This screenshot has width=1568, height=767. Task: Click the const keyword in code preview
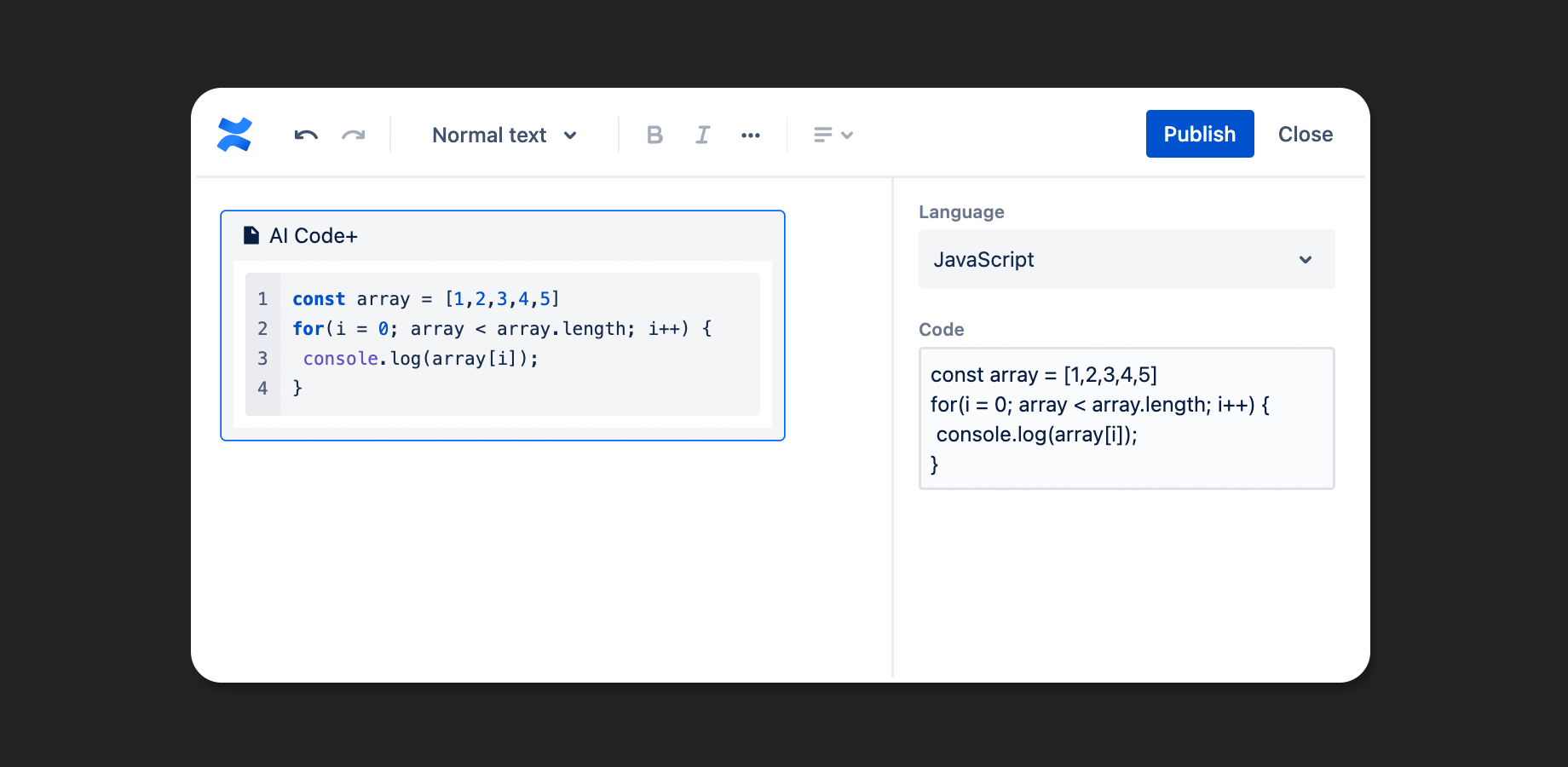(x=319, y=299)
